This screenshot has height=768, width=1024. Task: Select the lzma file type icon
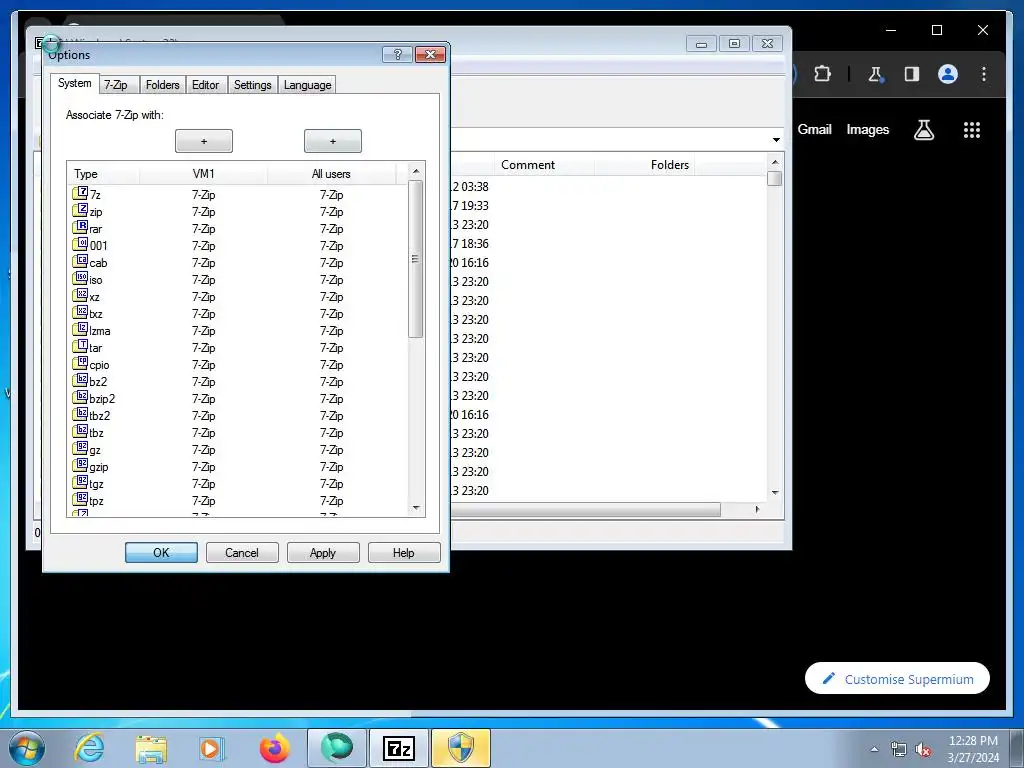point(80,329)
